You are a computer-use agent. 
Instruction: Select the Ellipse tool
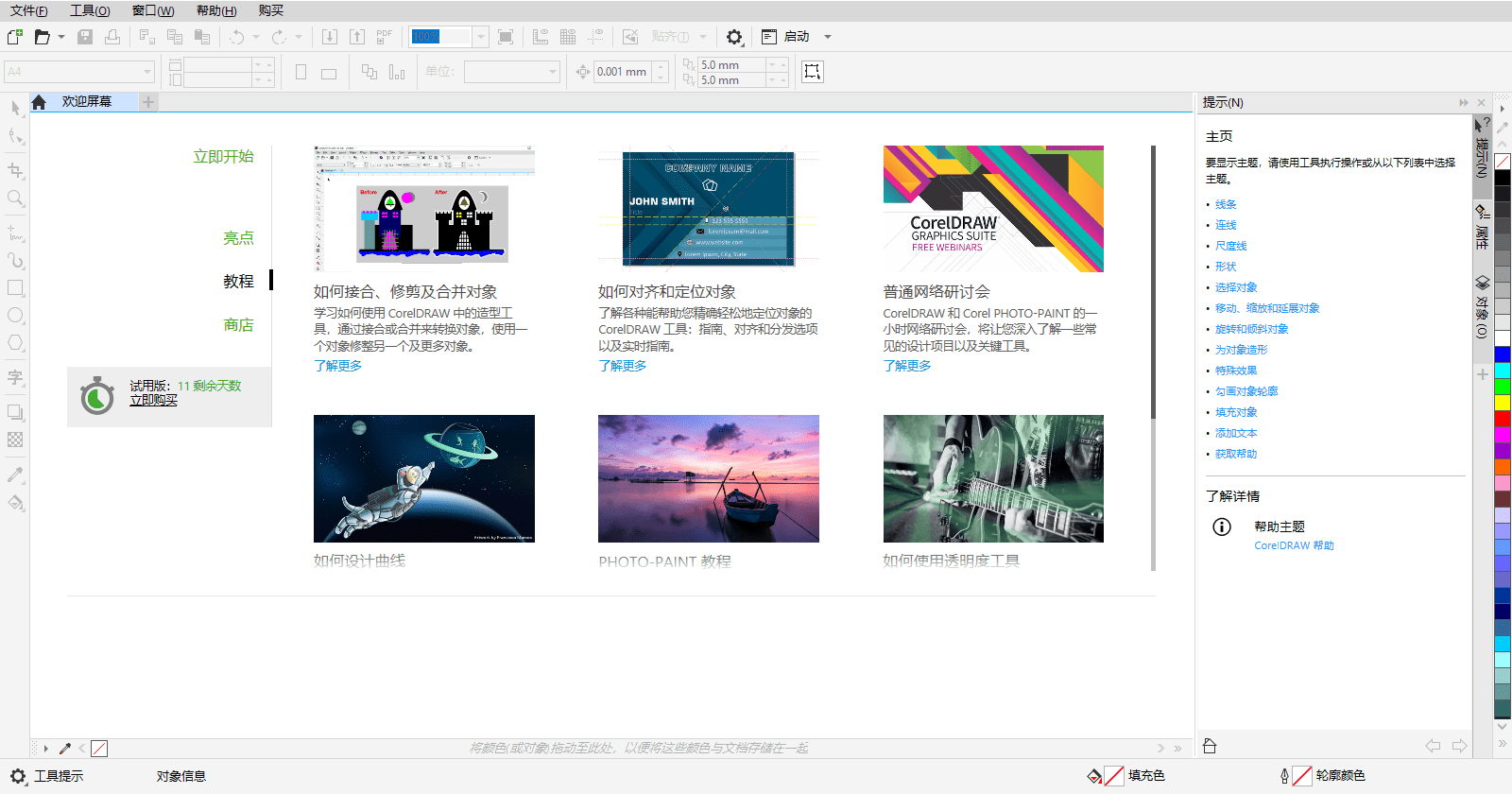pos(15,315)
